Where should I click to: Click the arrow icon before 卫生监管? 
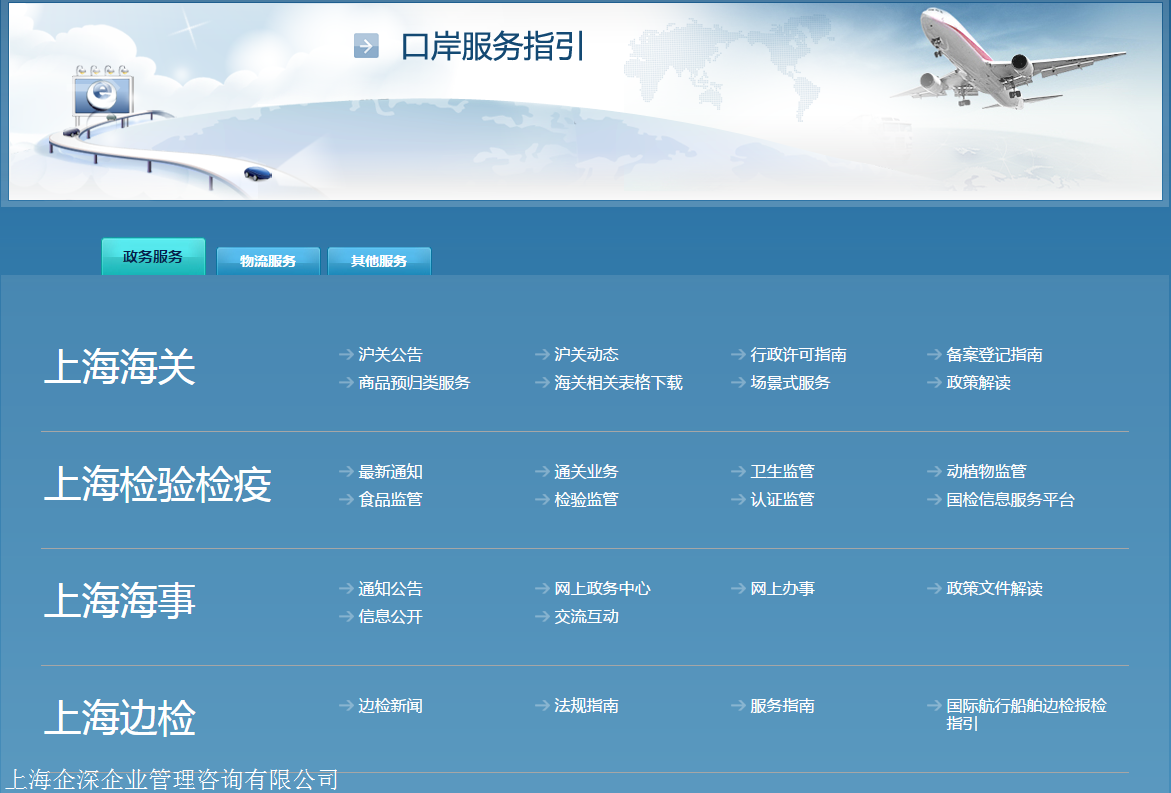click(738, 472)
